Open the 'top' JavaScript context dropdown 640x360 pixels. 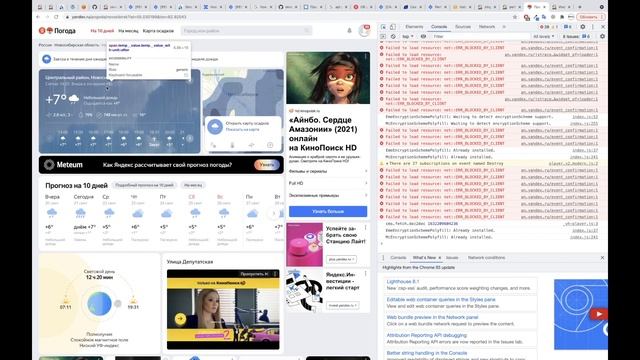pyautogui.click(x=408, y=36)
